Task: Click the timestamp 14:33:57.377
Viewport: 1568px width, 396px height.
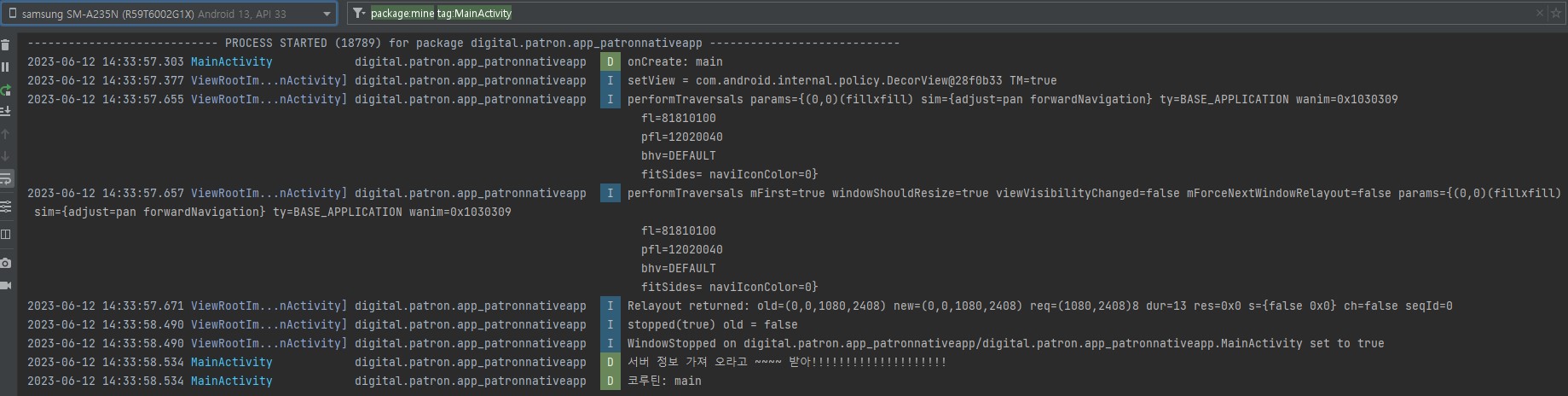Action: coord(143,80)
